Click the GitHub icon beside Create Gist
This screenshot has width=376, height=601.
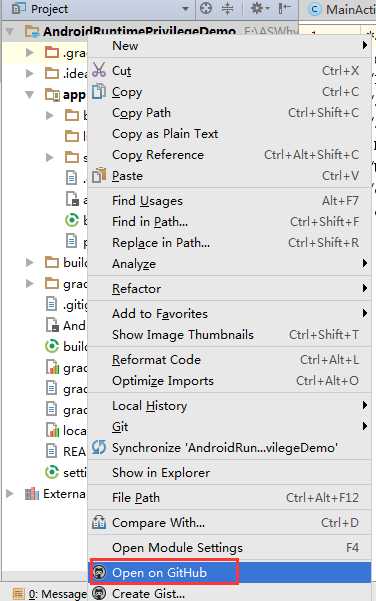coord(99,593)
